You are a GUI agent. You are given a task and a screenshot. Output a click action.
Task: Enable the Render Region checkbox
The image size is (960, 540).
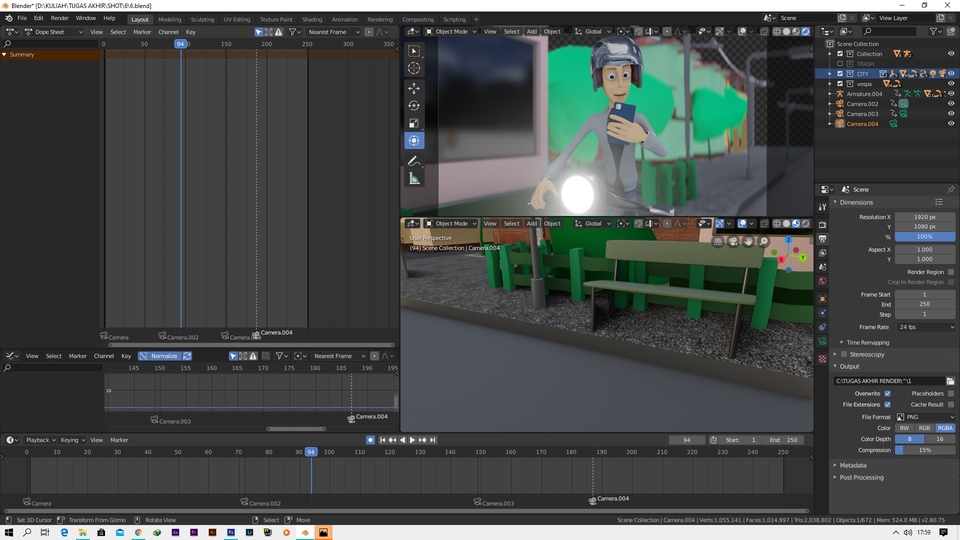[x=951, y=272]
